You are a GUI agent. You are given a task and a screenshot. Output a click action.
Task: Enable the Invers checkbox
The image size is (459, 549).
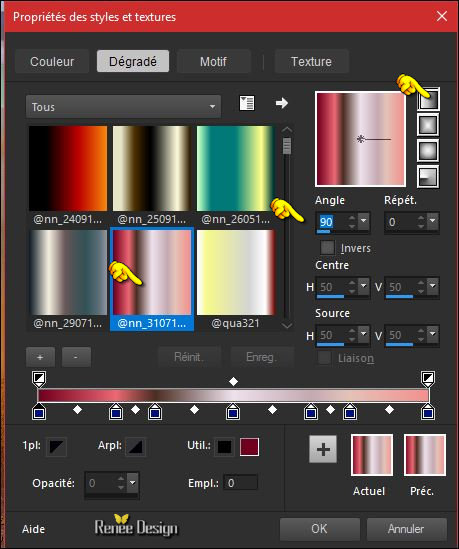(327, 248)
